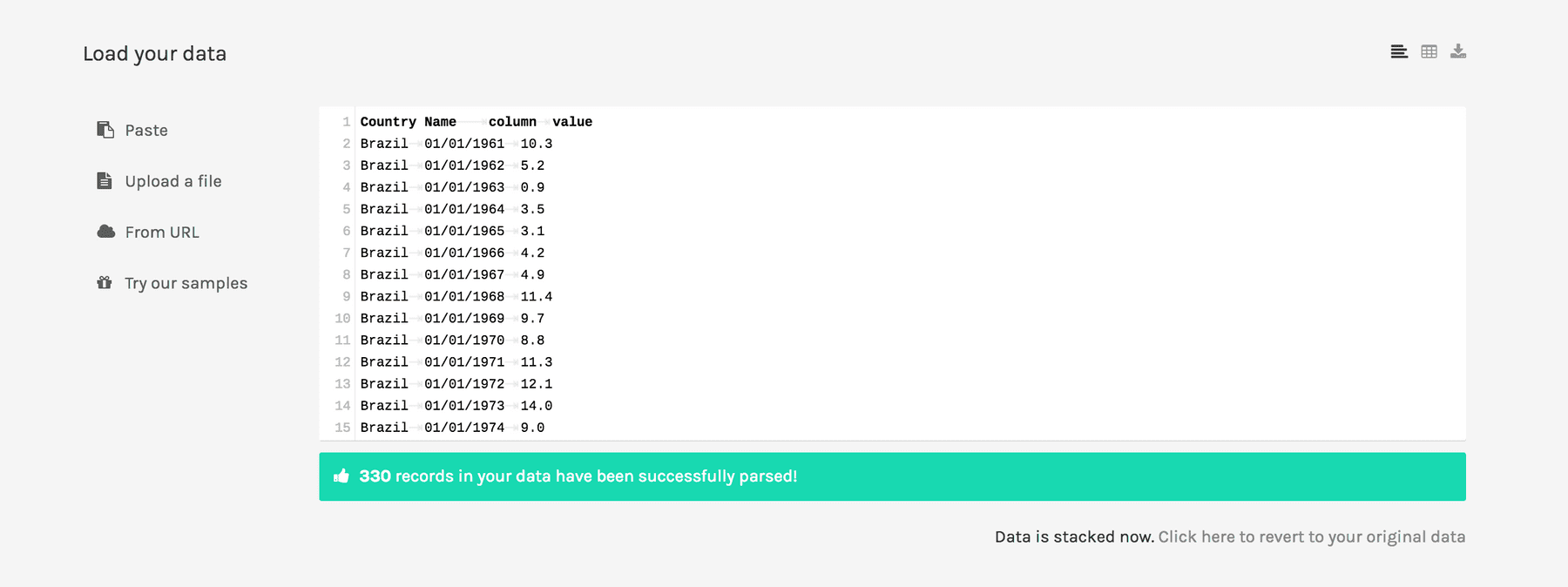
Task: Click the gift icon beside Try our samples
Action: pos(105,282)
